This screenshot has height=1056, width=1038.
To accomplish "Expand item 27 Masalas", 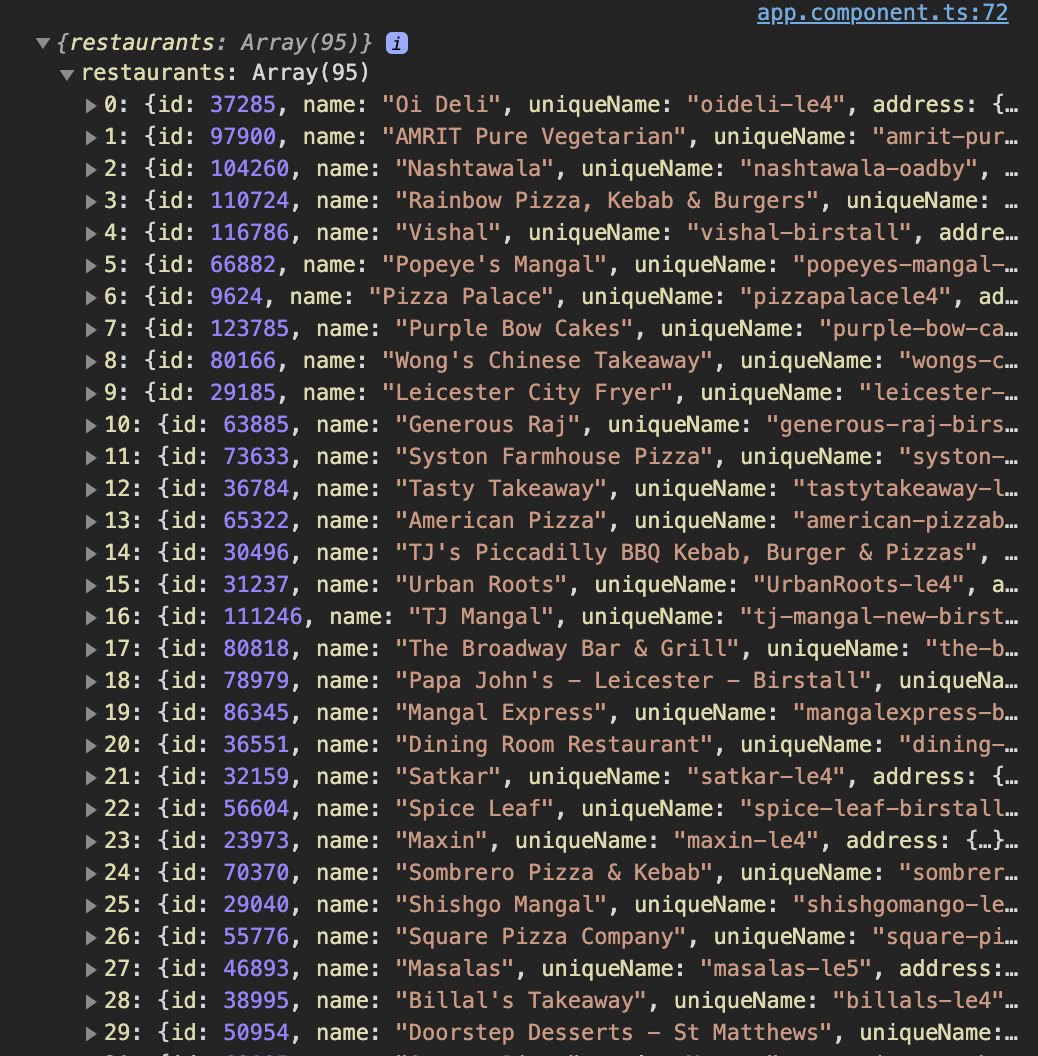I will pos(91,969).
